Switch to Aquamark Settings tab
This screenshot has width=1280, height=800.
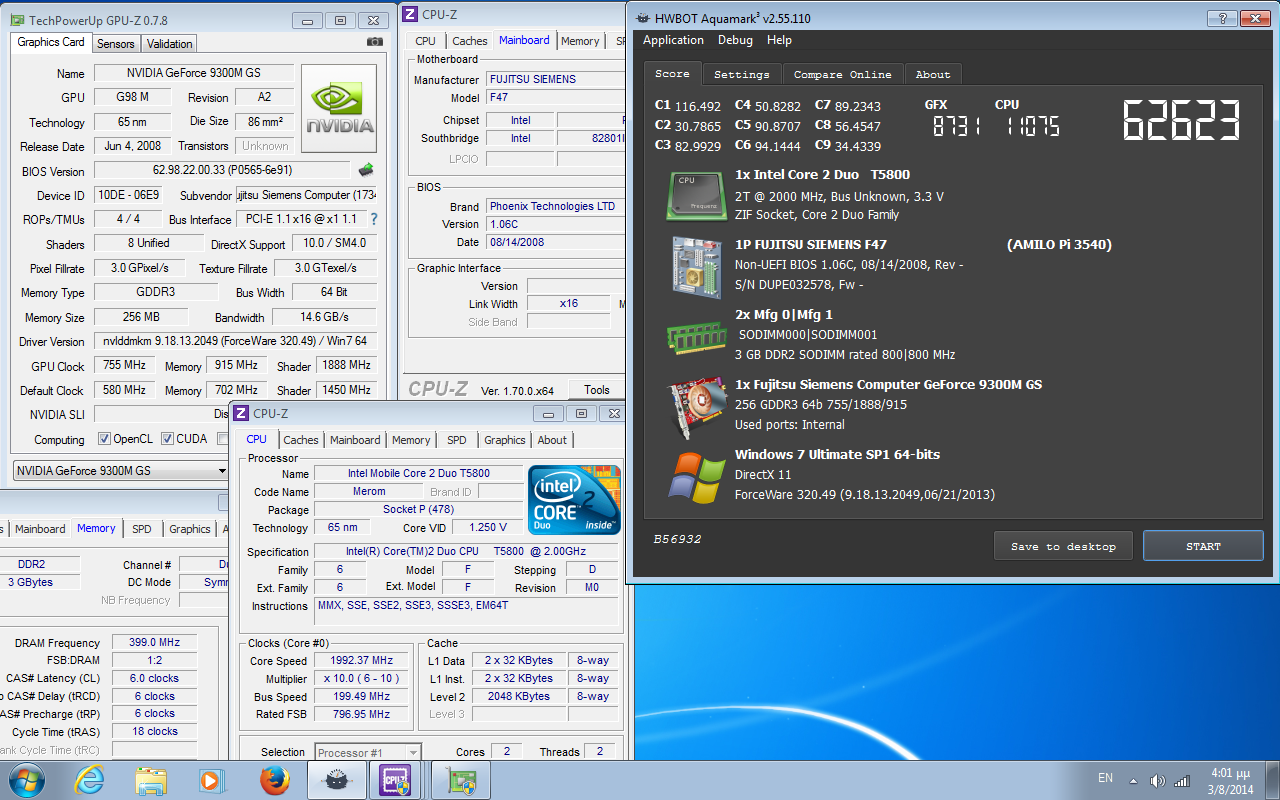pos(741,74)
